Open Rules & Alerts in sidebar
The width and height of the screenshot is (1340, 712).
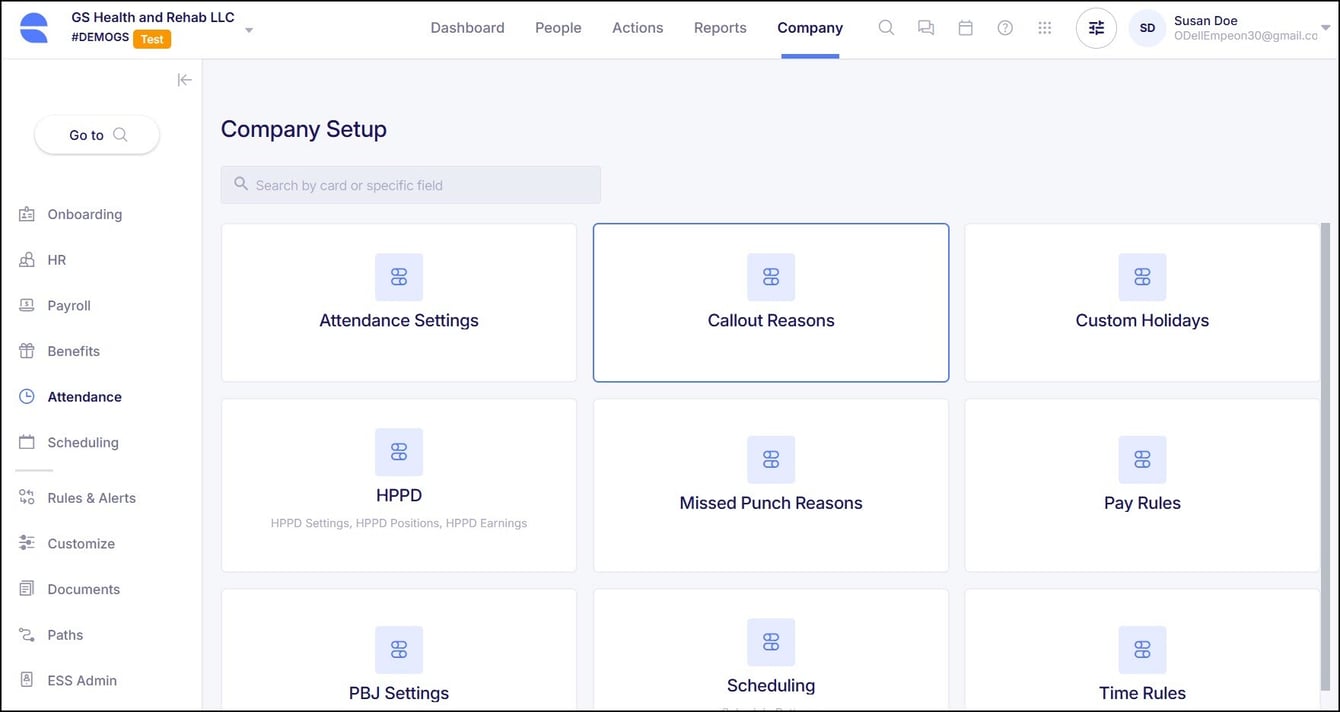point(91,498)
